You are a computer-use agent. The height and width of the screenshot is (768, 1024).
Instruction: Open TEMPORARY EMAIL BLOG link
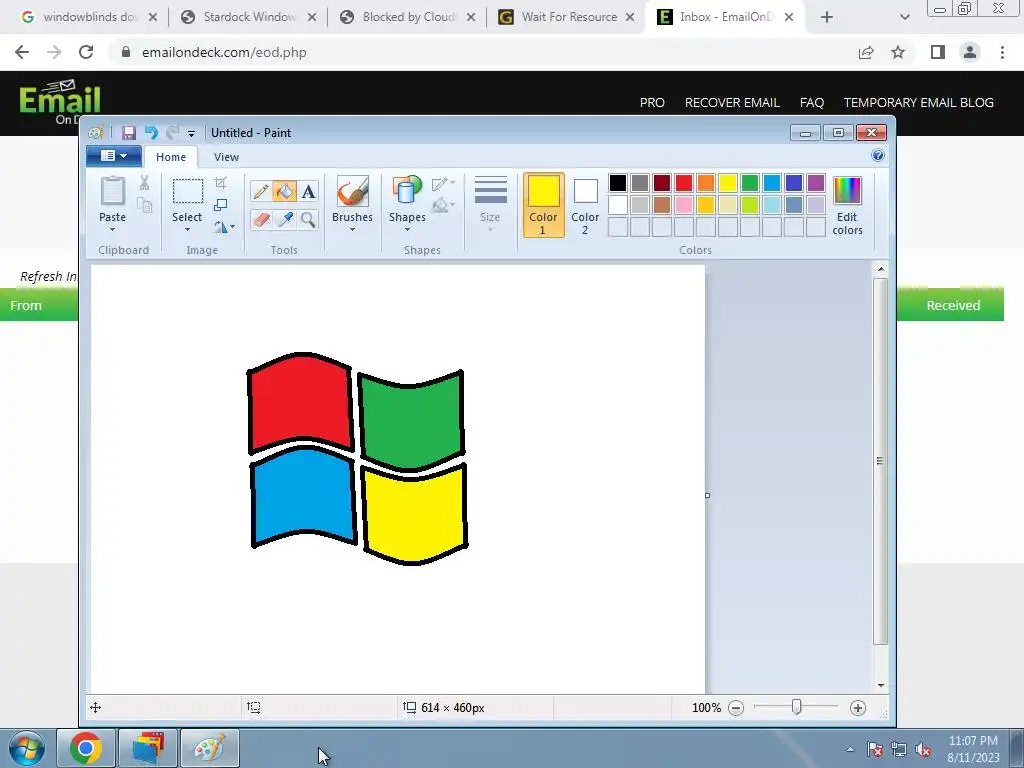(918, 103)
